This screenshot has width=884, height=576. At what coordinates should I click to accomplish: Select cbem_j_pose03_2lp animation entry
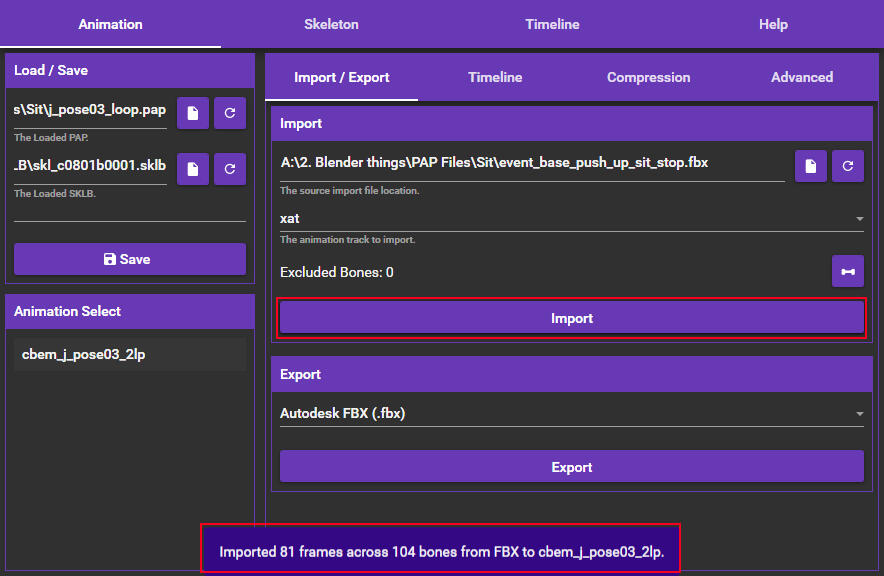pyautogui.click(x=130, y=354)
